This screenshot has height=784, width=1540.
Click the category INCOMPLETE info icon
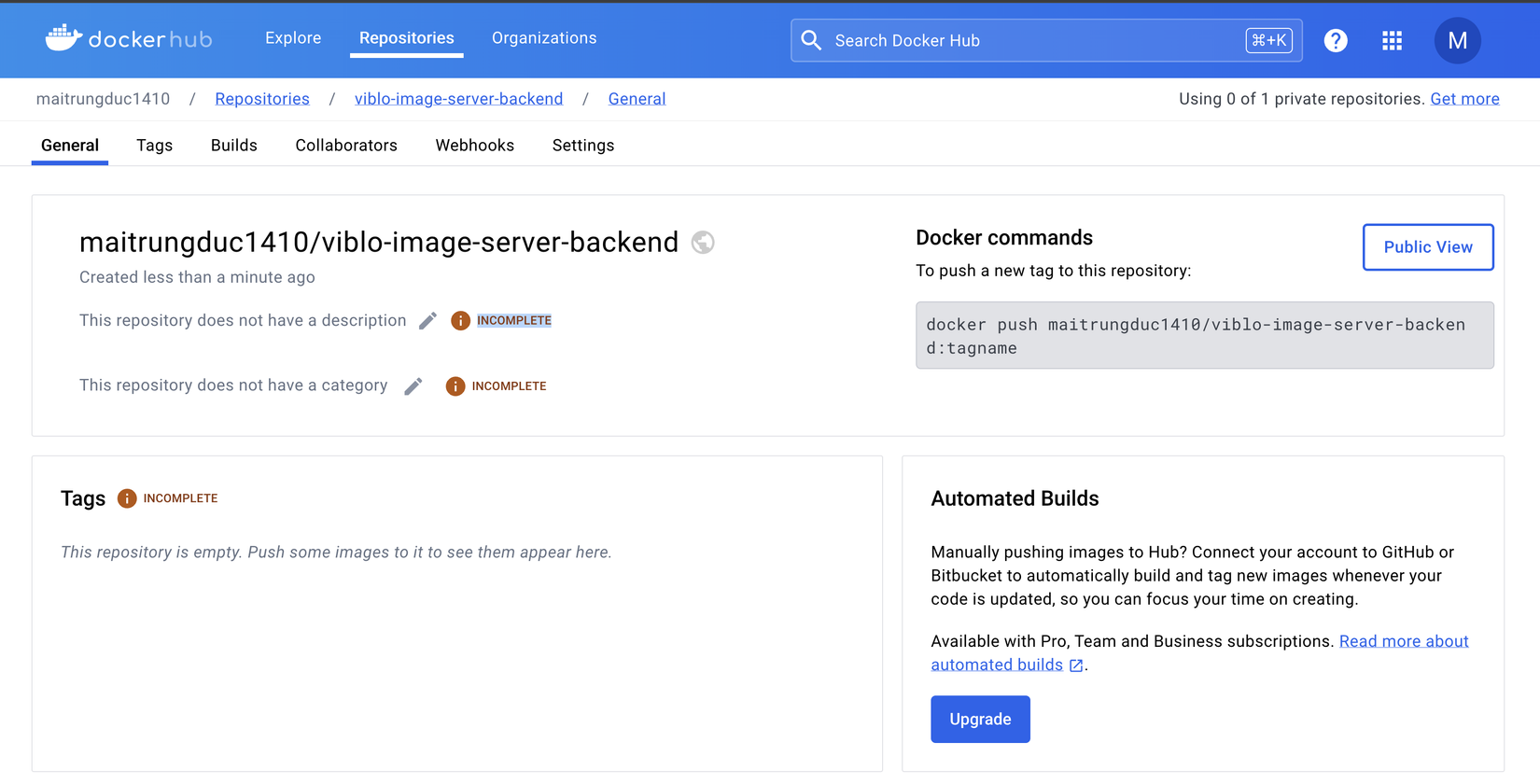455,386
